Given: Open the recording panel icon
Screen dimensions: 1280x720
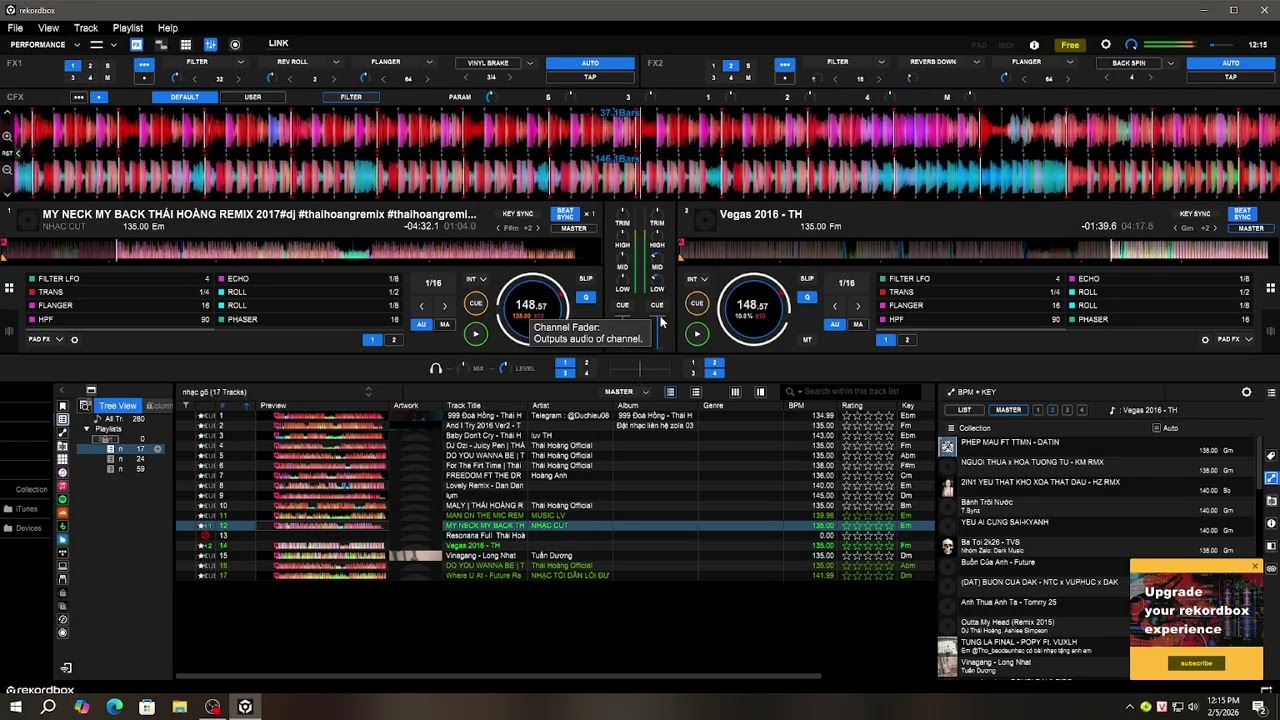Looking at the screenshot, I should (x=235, y=45).
